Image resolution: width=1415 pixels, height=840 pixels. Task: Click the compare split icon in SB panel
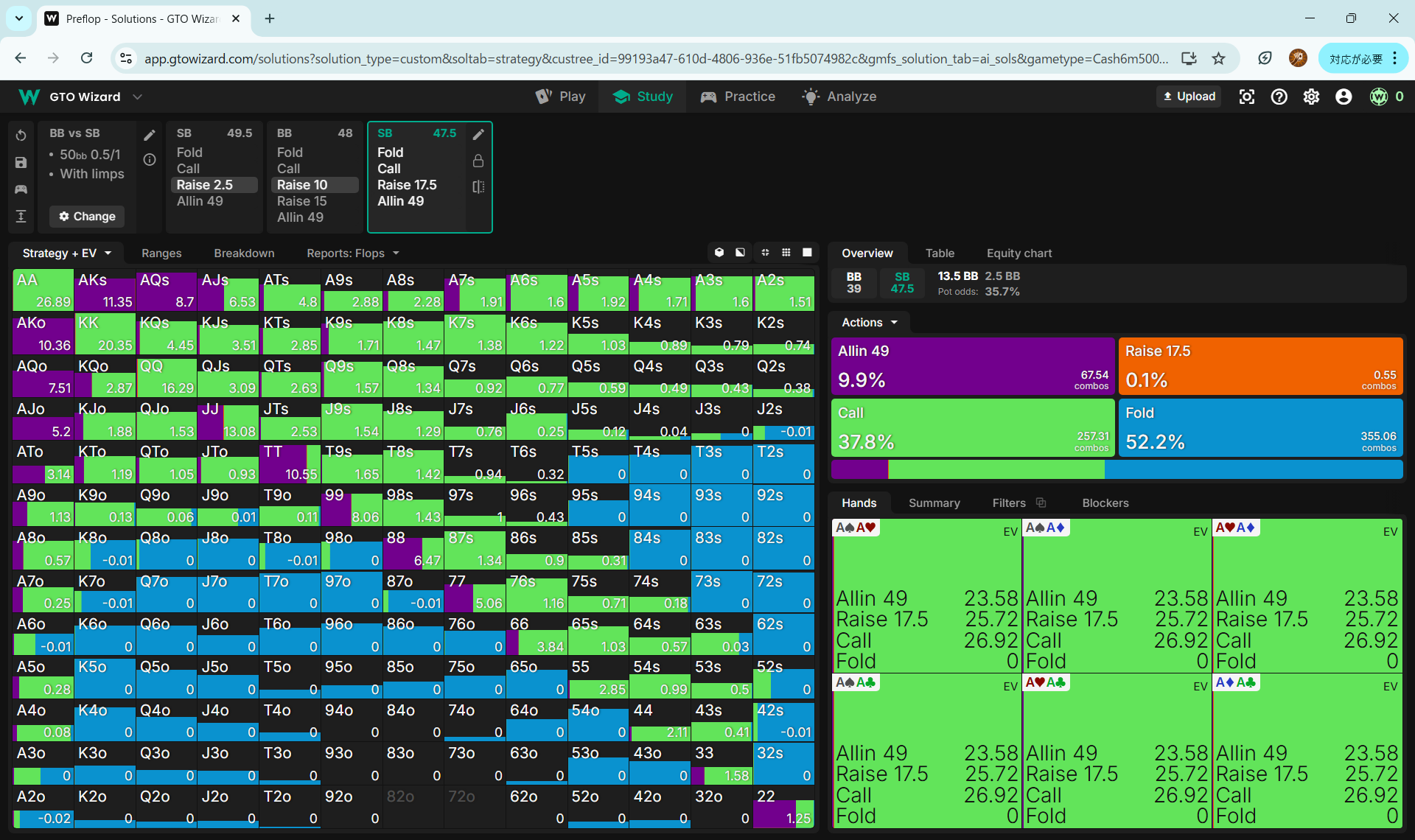pos(478,187)
